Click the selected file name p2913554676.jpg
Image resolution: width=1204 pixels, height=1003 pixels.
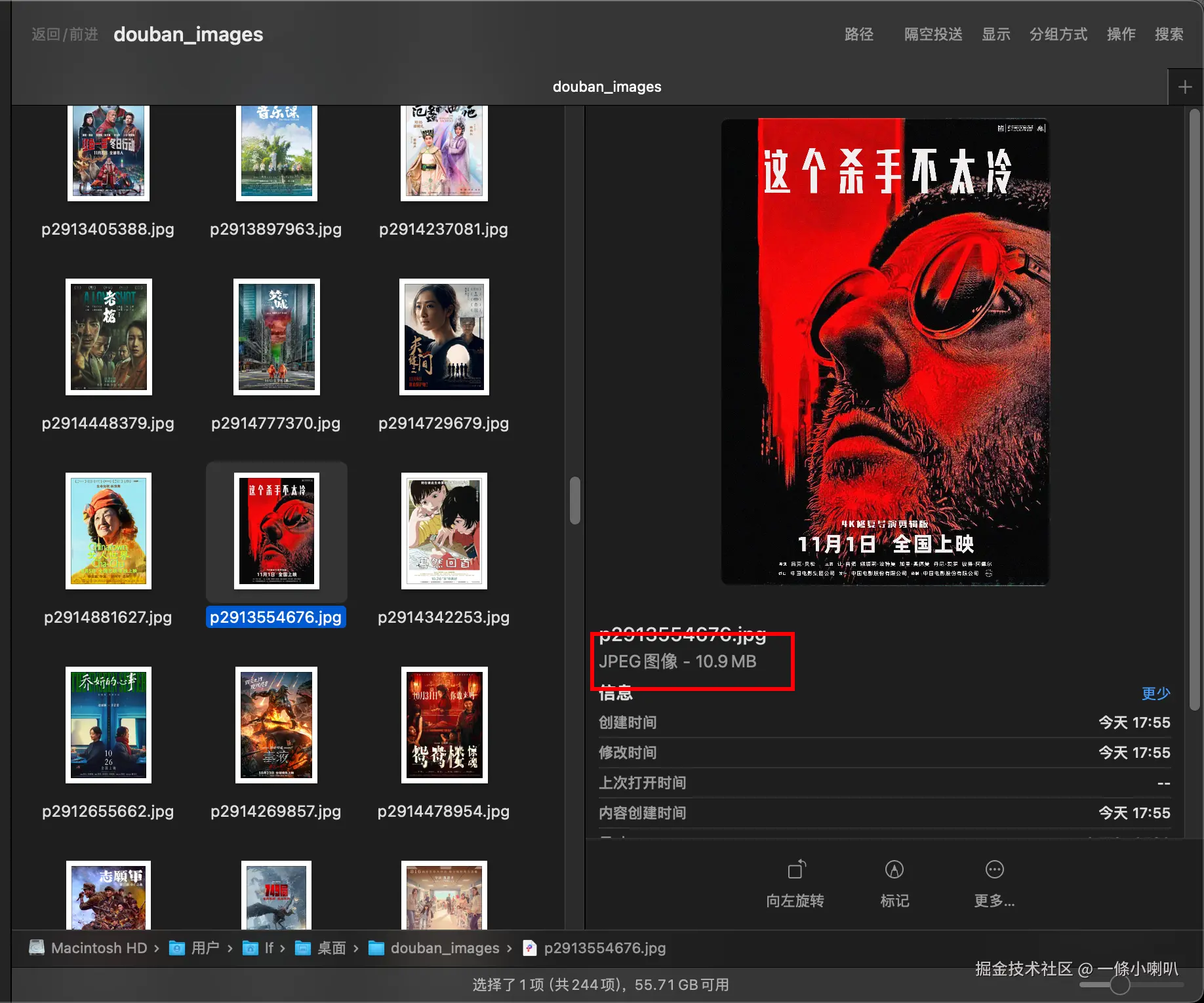click(x=276, y=617)
